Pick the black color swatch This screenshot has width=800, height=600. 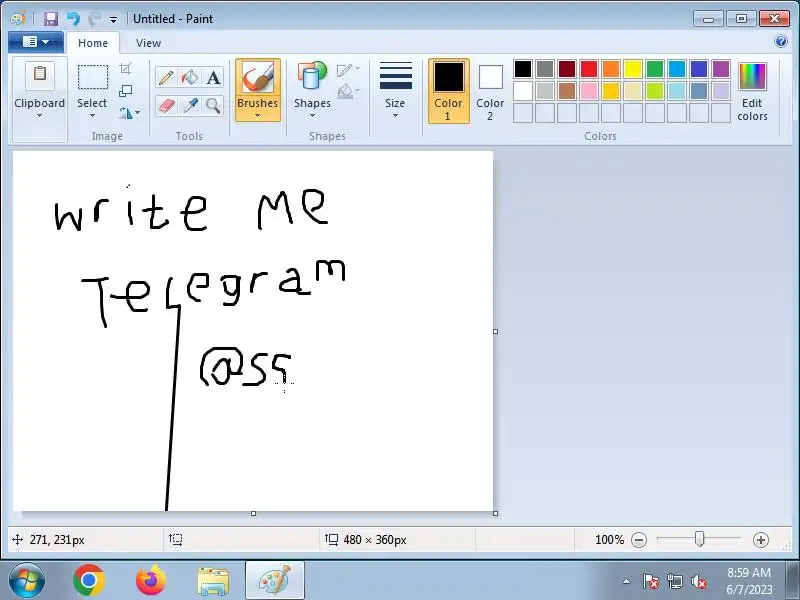point(523,69)
